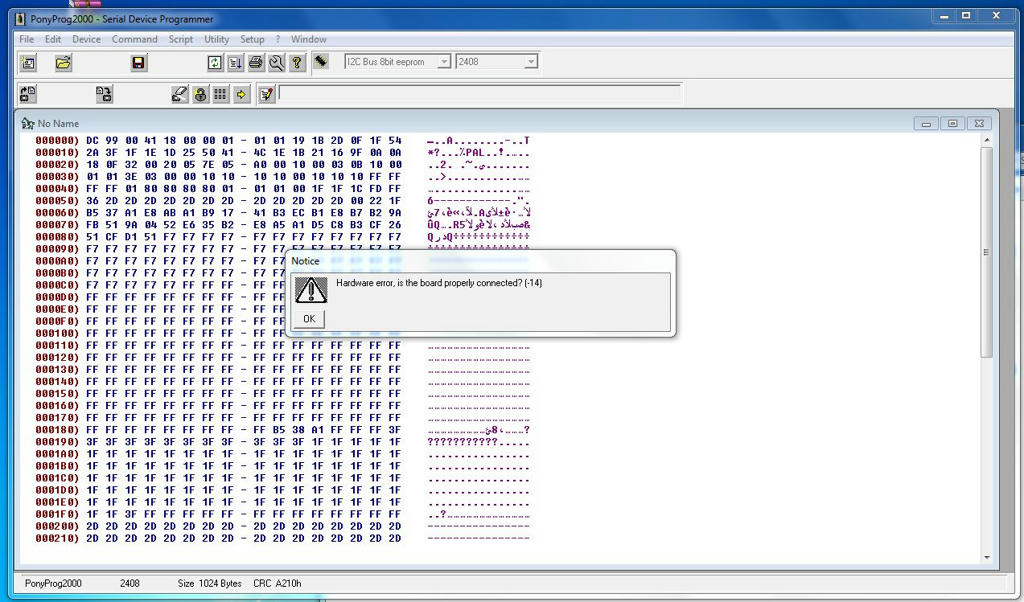Click the Reload files toolbar icon
1024x602 pixels.
(x=215, y=63)
